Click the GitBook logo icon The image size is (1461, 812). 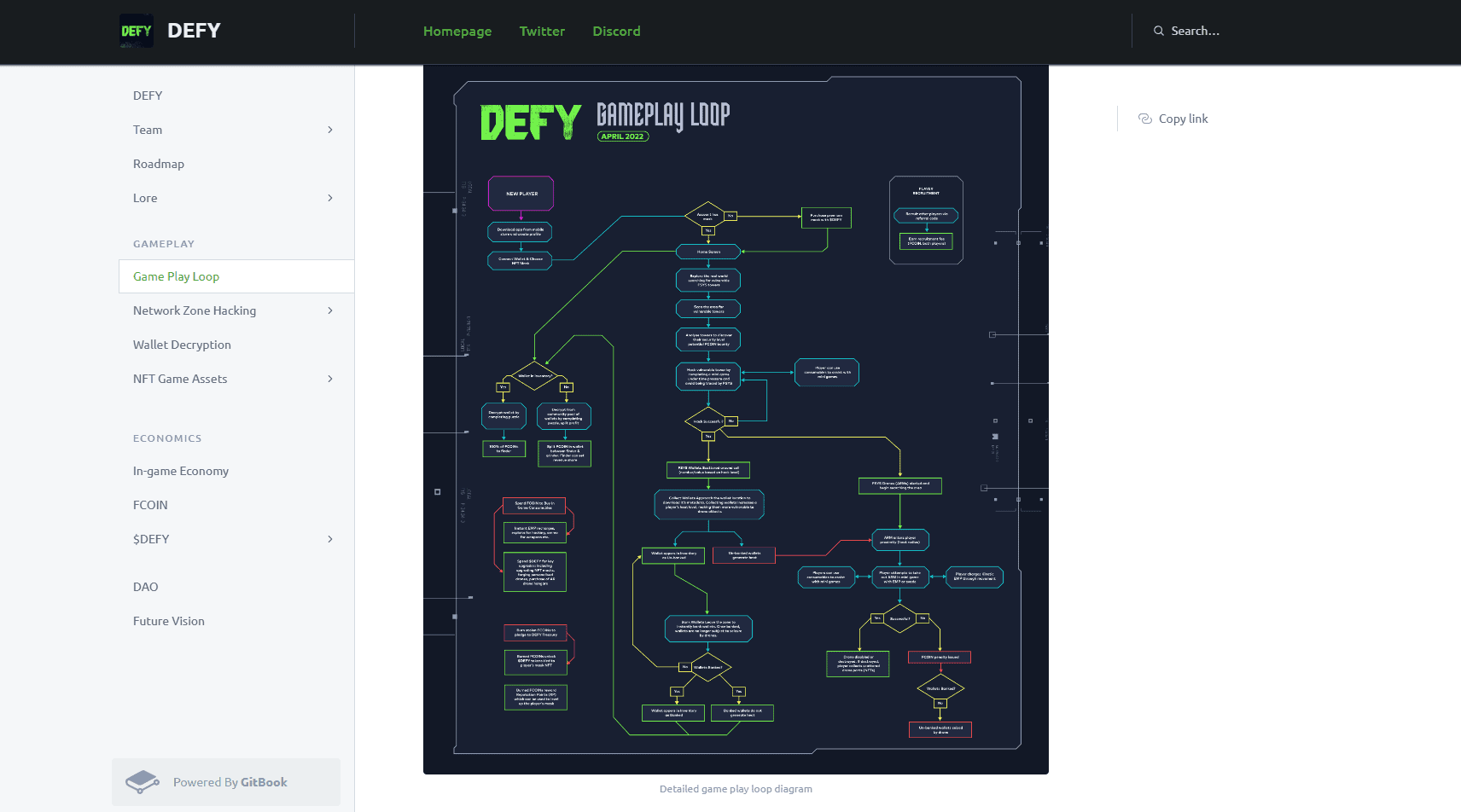coord(143,781)
